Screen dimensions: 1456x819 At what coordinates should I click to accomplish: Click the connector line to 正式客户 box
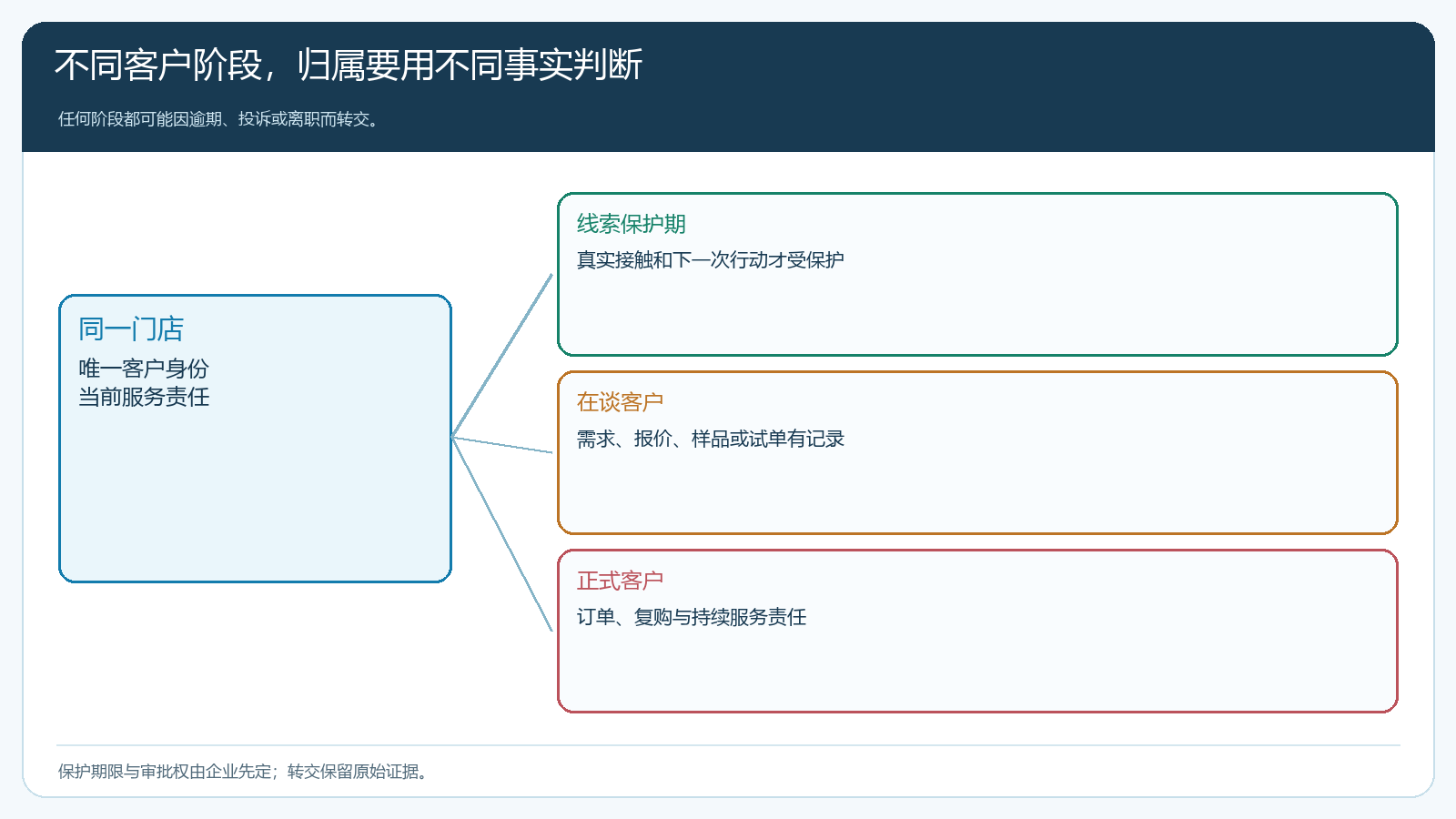502,534
